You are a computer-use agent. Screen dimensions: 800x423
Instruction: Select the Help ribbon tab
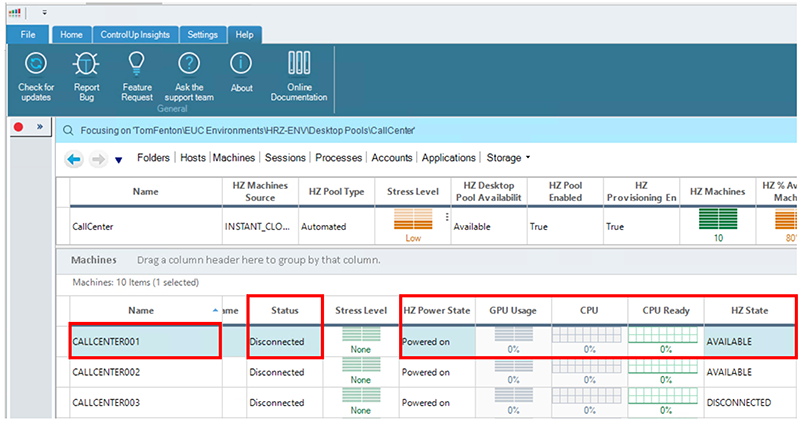244,35
